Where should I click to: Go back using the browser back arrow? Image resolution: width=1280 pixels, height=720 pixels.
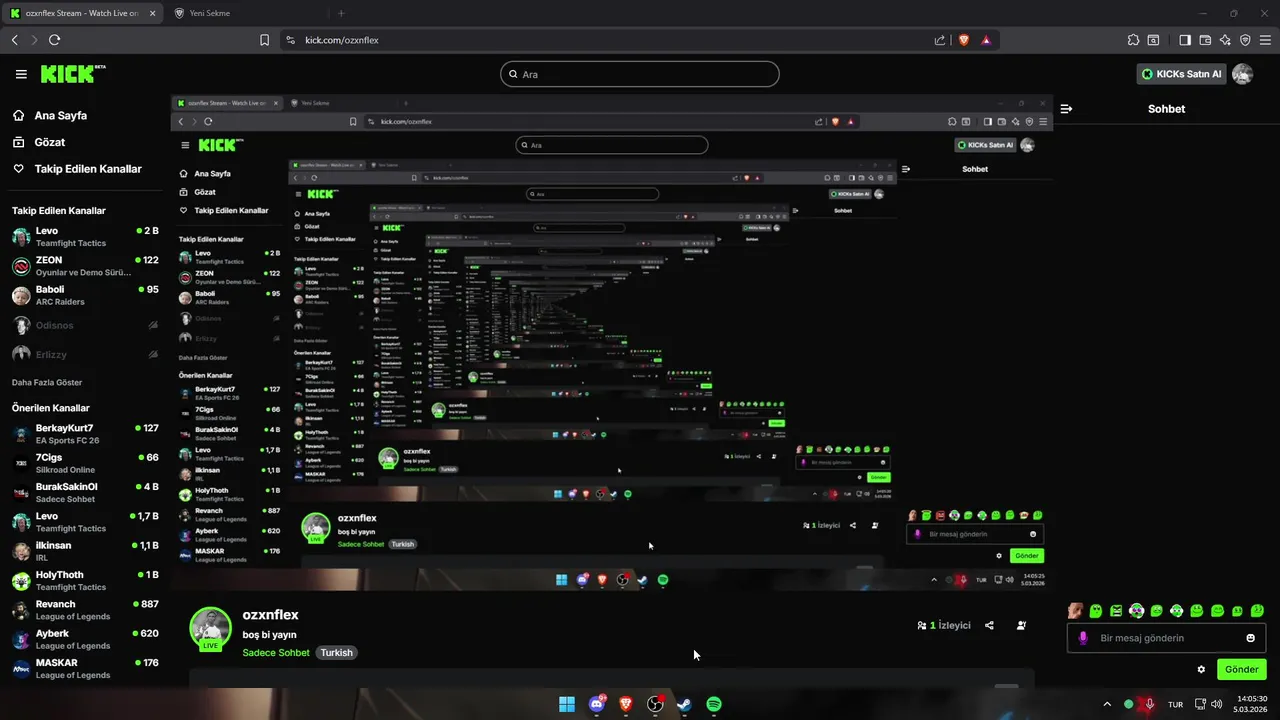14,40
